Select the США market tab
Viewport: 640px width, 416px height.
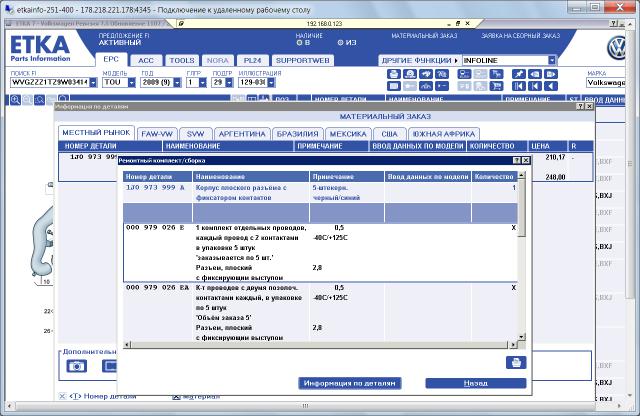point(389,134)
